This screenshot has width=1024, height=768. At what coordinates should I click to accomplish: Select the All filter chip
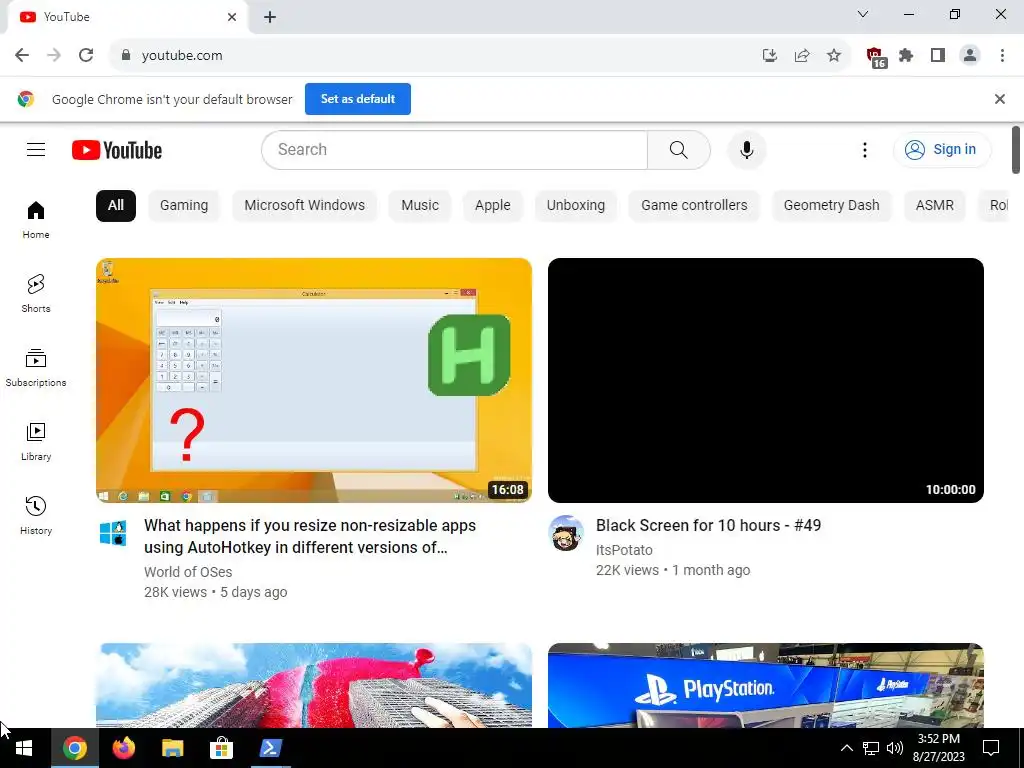(x=116, y=205)
